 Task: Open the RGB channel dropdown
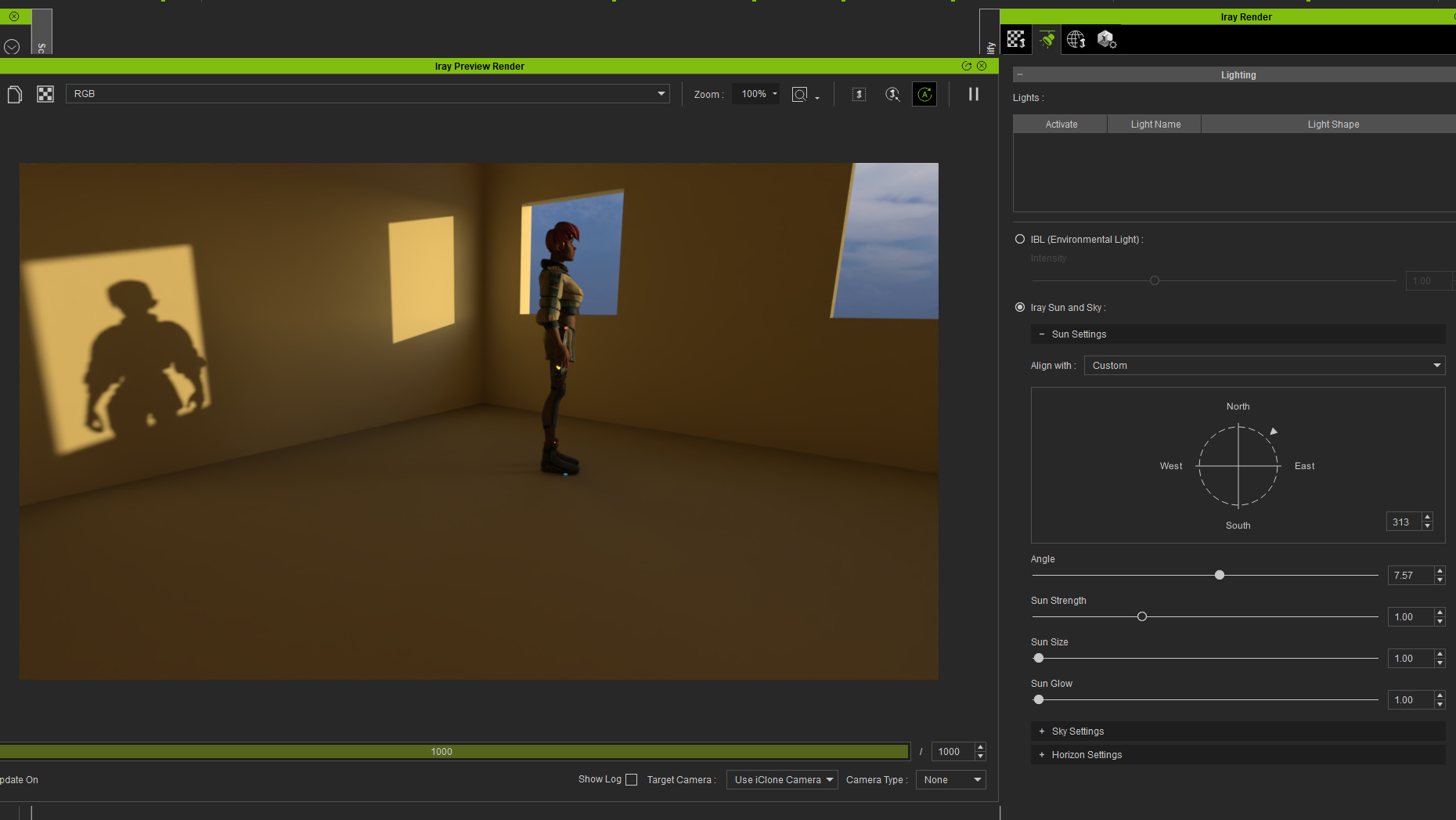tap(368, 94)
